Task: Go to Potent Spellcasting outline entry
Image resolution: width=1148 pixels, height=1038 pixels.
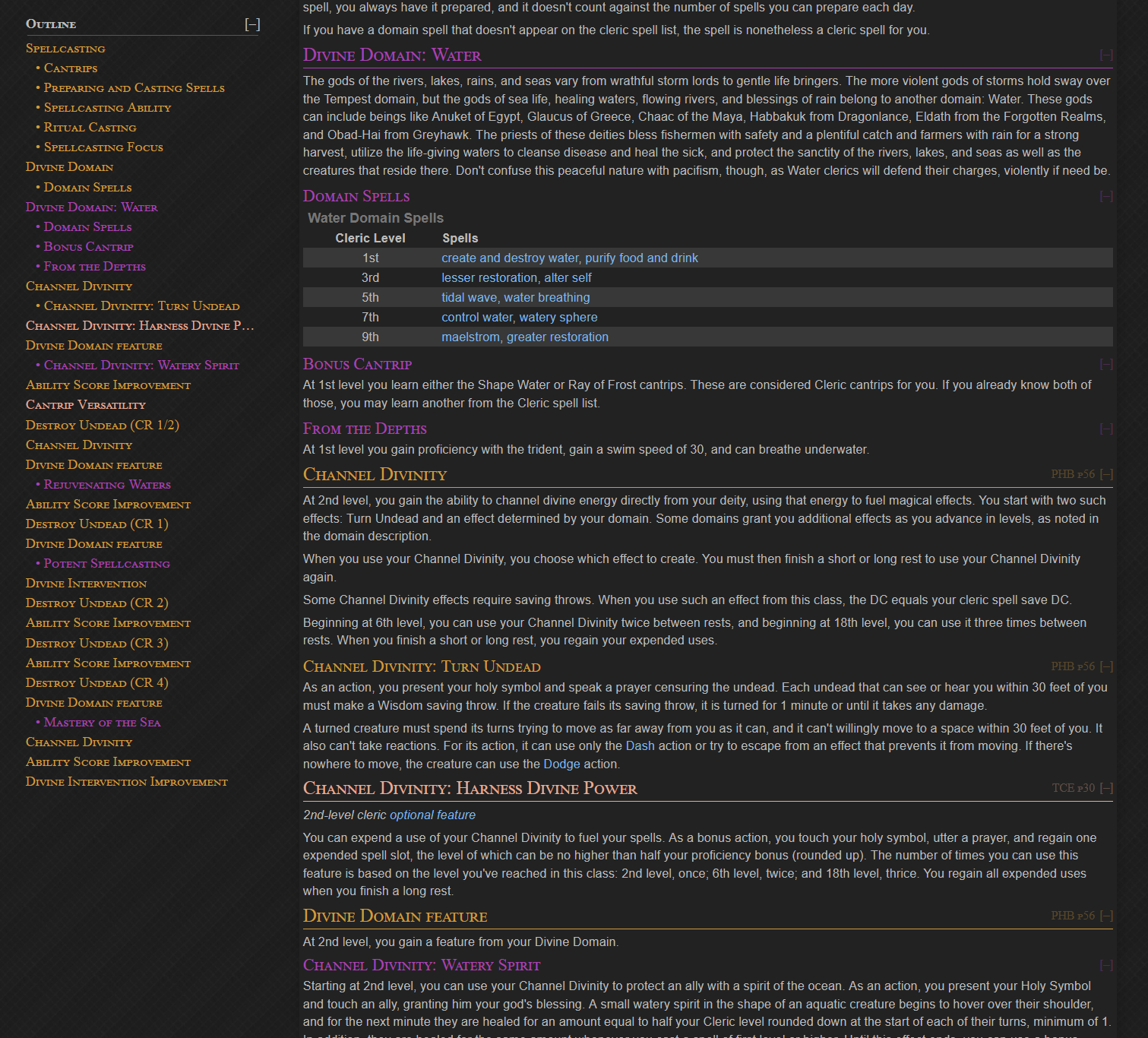Action: click(x=106, y=563)
